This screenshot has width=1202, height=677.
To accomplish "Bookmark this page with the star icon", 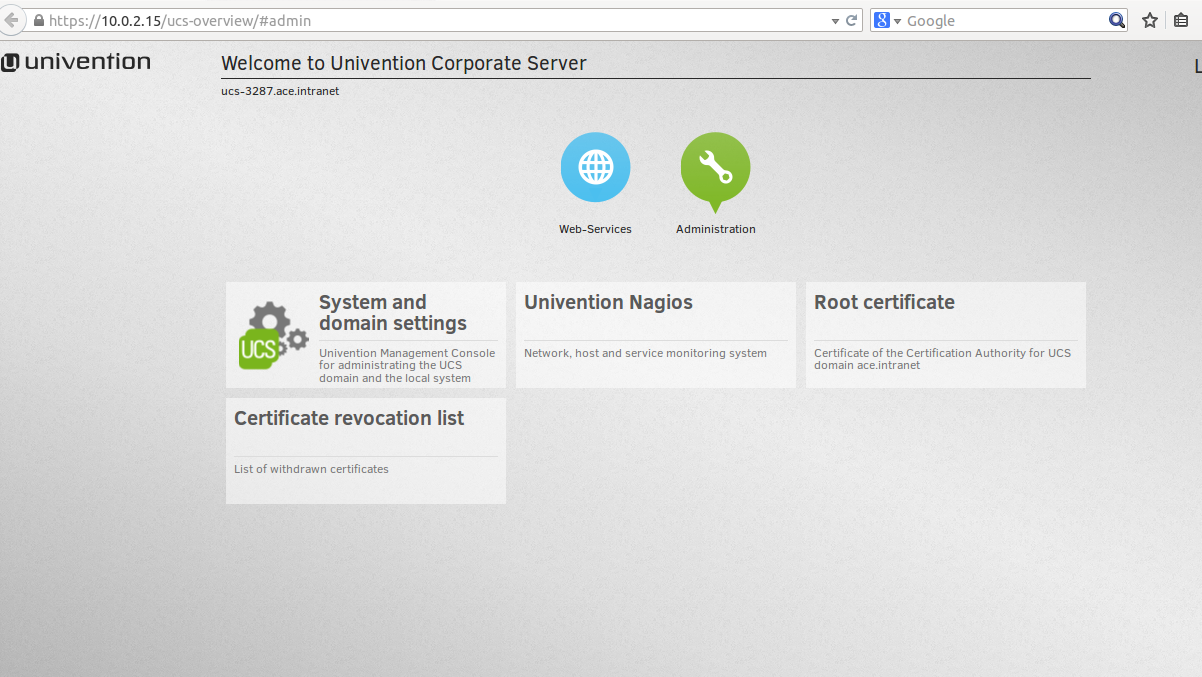I will pos(1150,20).
